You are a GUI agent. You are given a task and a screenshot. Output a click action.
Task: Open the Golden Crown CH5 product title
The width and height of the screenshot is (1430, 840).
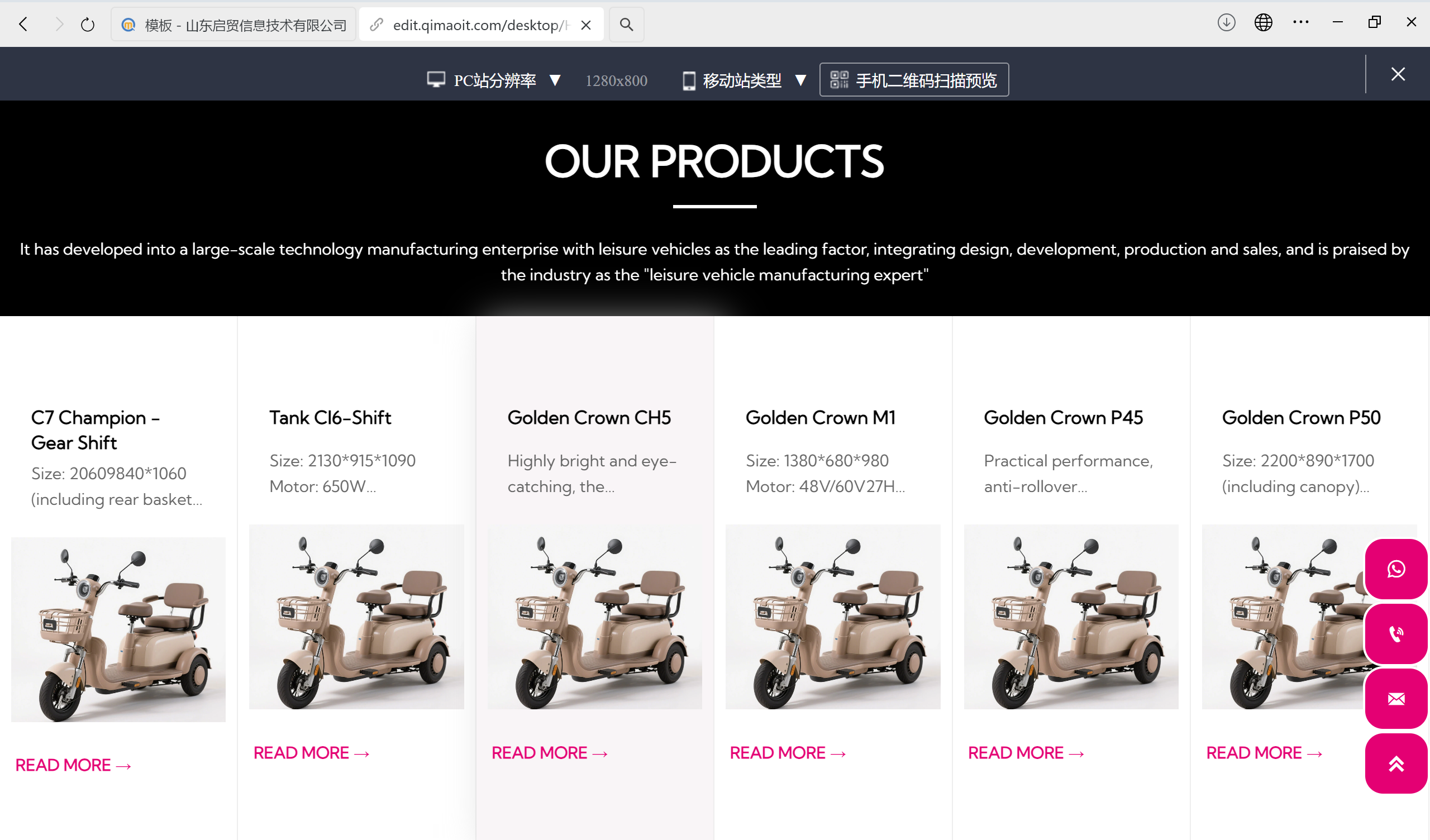[588, 418]
